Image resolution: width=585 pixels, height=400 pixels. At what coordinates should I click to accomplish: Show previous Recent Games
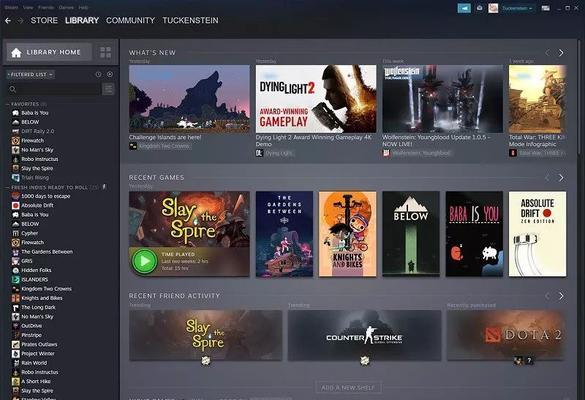(x=547, y=178)
